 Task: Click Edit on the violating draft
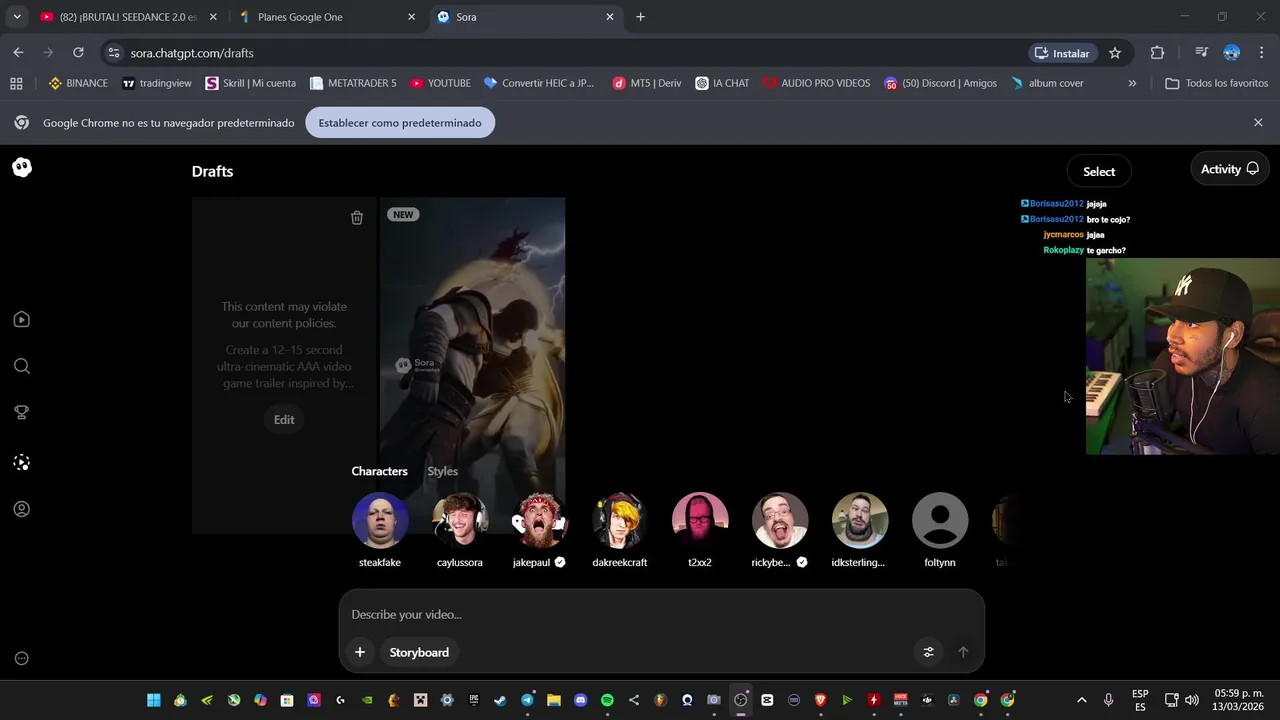[284, 419]
